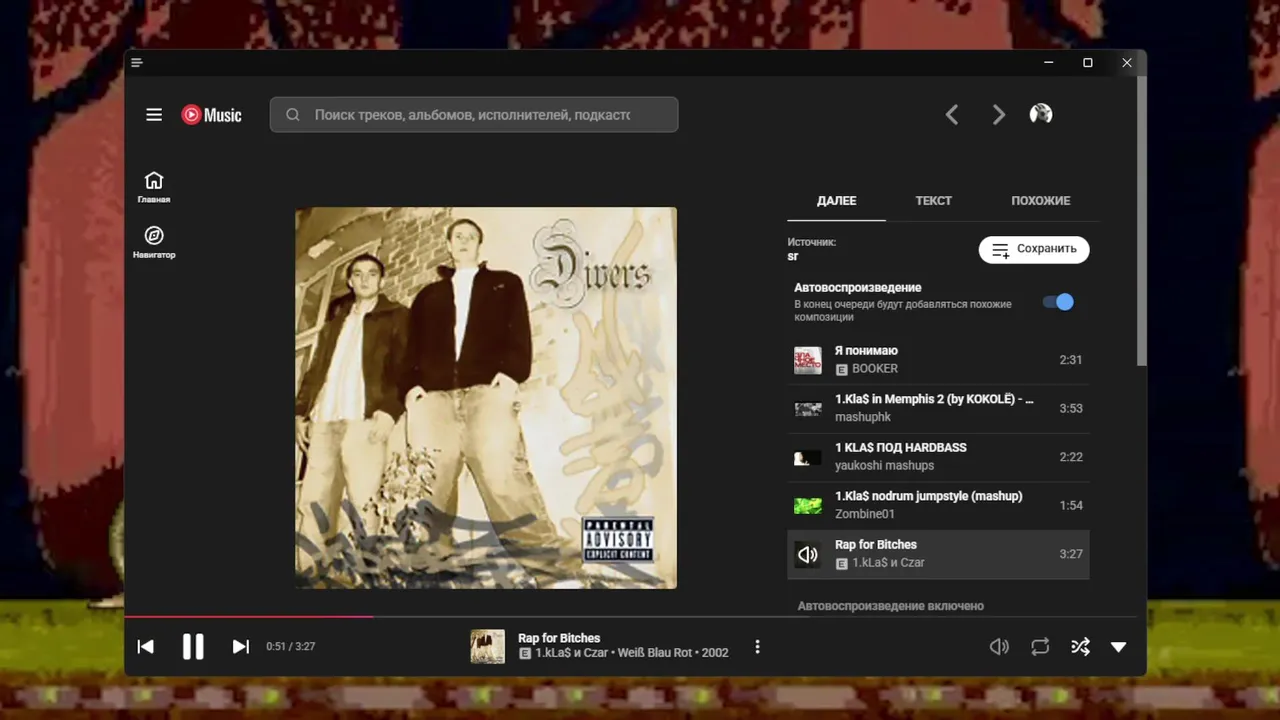Skip to previous track
The width and height of the screenshot is (1280, 720).
145,647
